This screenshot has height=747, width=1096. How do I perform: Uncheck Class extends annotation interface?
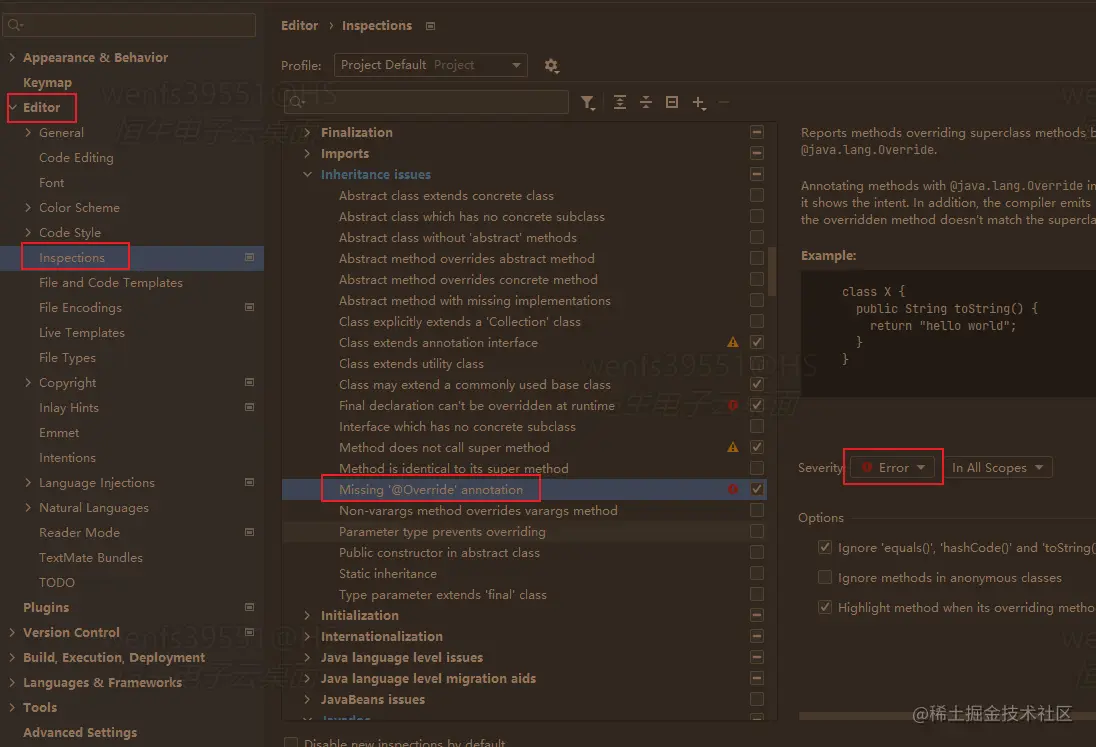(757, 342)
